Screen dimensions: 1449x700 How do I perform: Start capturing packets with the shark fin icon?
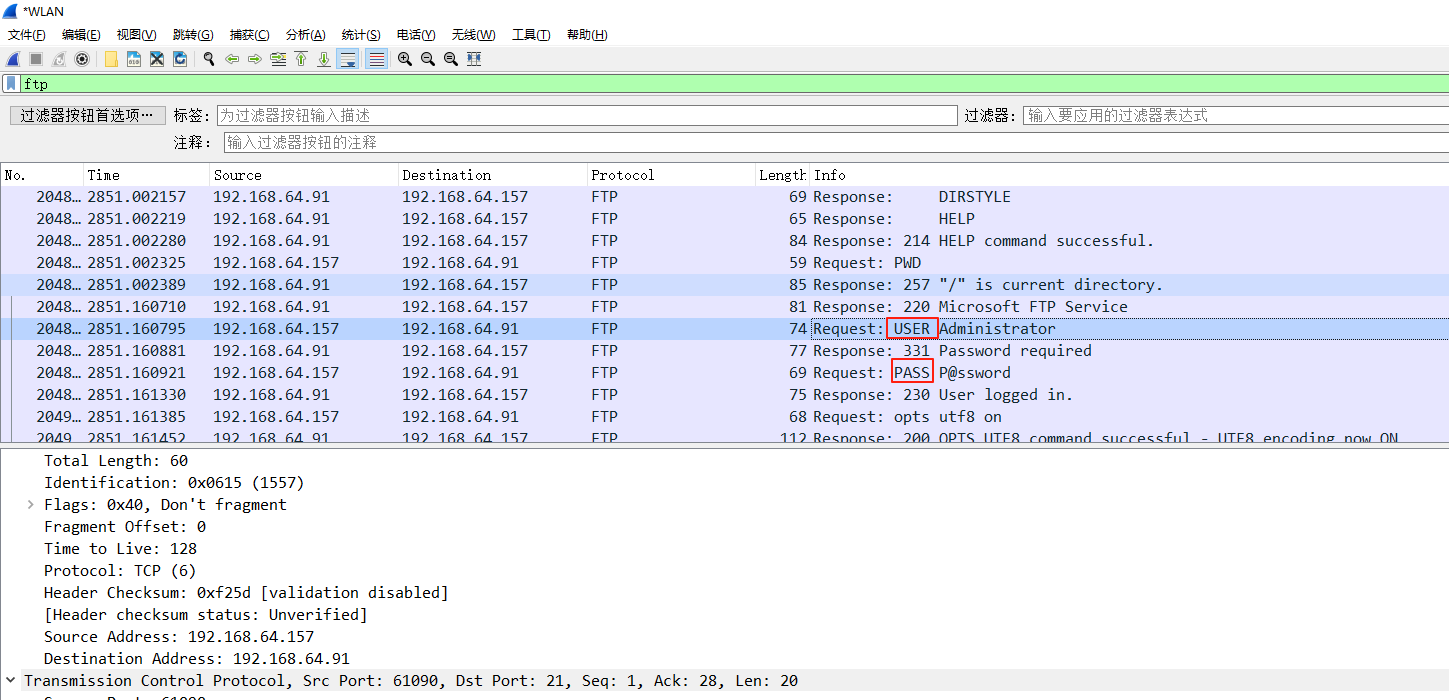[13, 59]
